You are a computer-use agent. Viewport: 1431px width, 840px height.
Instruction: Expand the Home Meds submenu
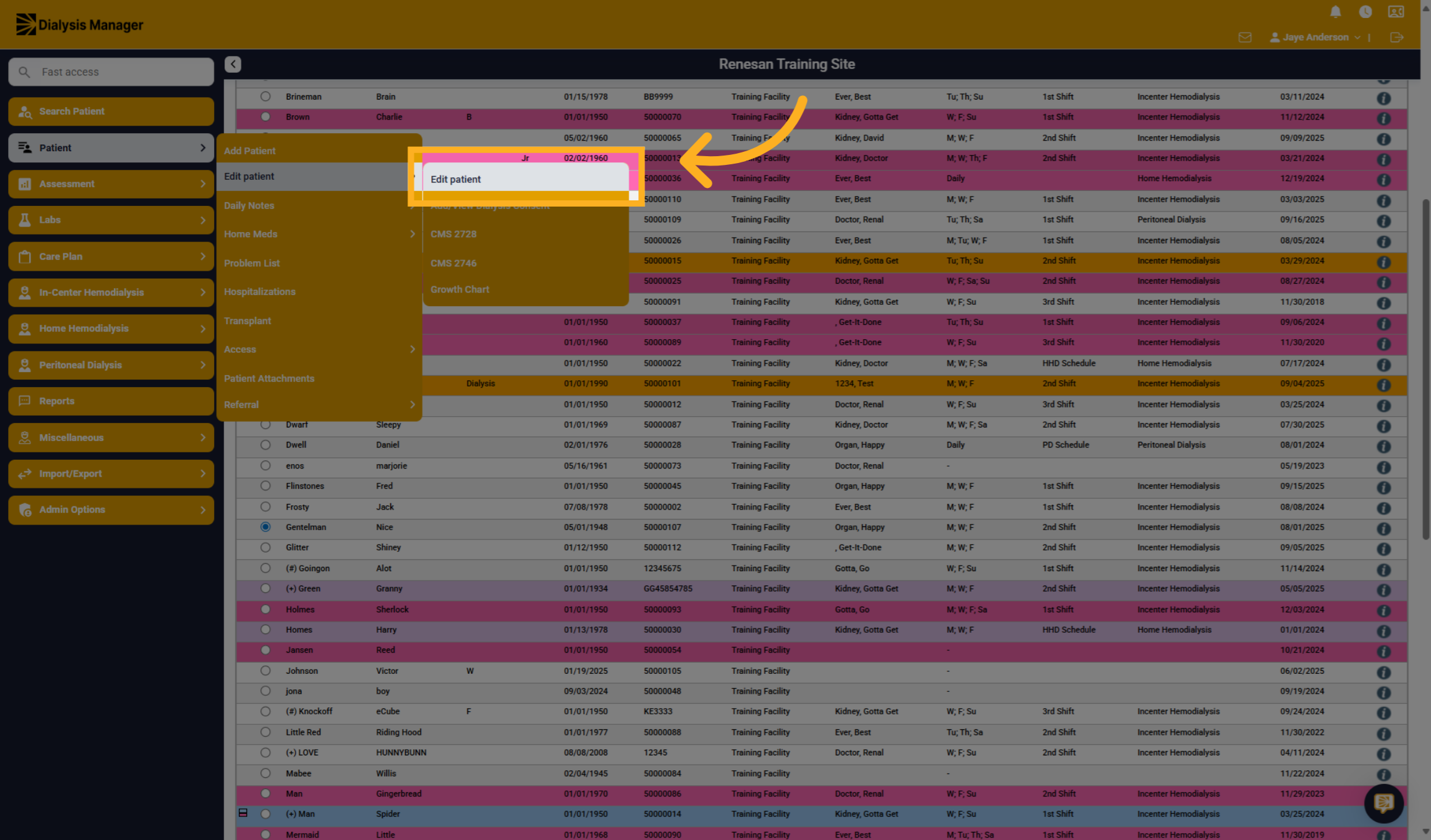[x=319, y=234]
